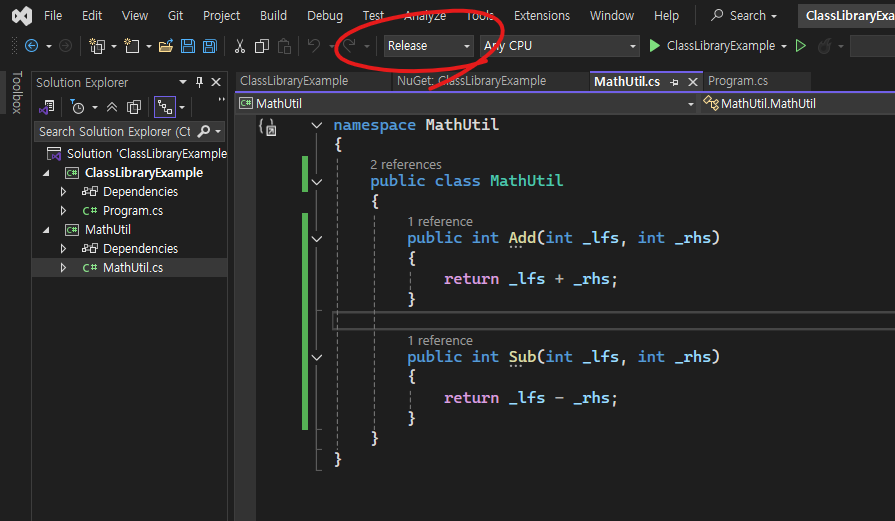The image size is (895, 521).
Task: Select Solution 'ClassLibraryExample' root node
Action: tap(136, 154)
